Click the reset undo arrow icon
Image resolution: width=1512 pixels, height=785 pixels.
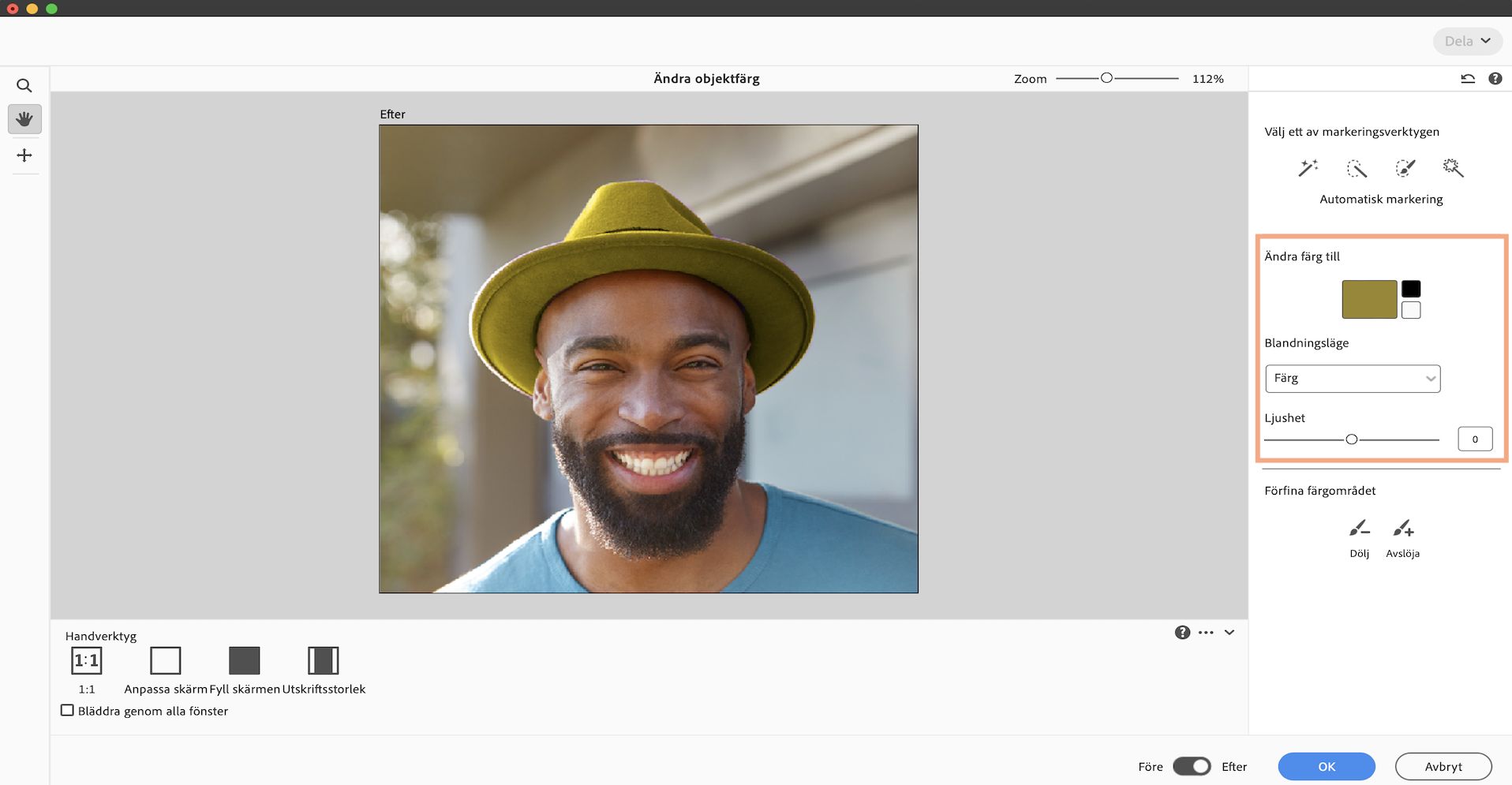tap(1468, 79)
